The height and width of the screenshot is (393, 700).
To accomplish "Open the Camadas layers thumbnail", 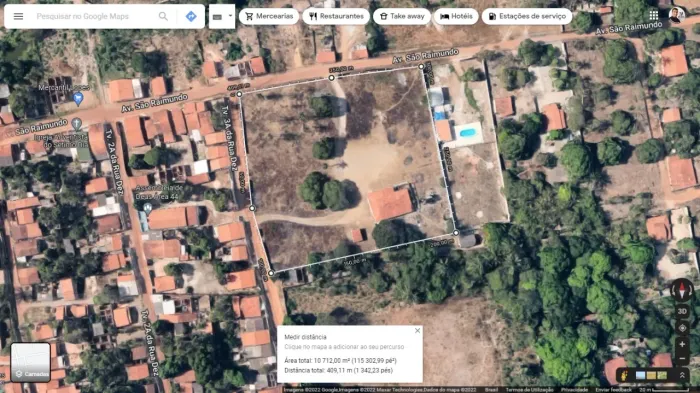I will (x=30, y=362).
